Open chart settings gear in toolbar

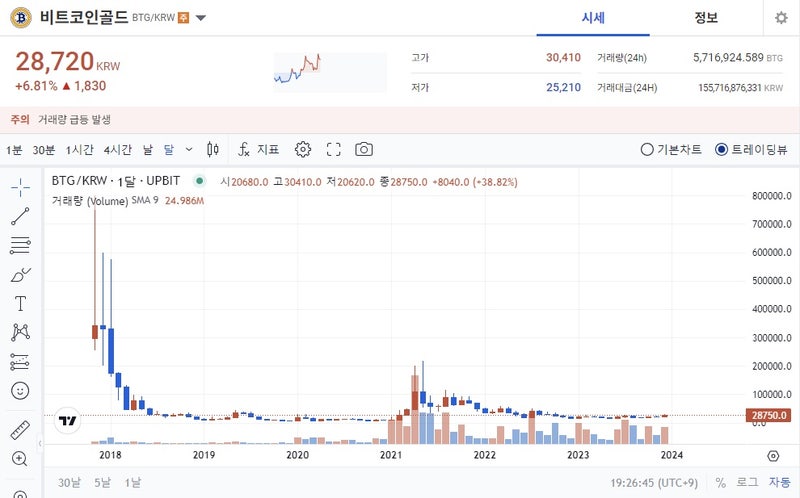(303, 150)
